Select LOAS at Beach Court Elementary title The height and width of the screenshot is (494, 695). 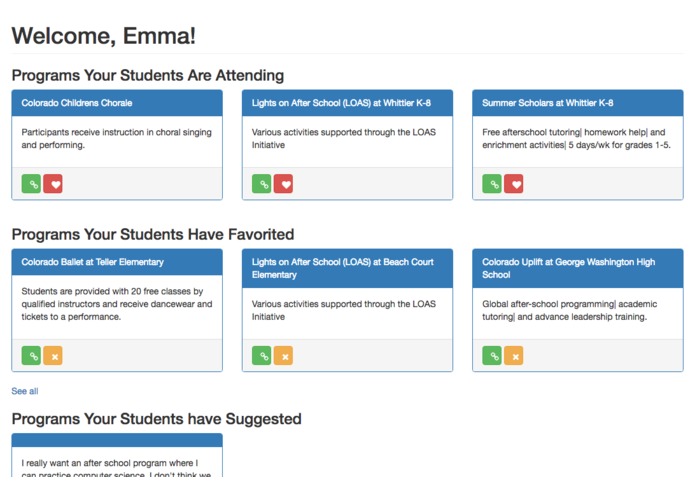(343, 268)
